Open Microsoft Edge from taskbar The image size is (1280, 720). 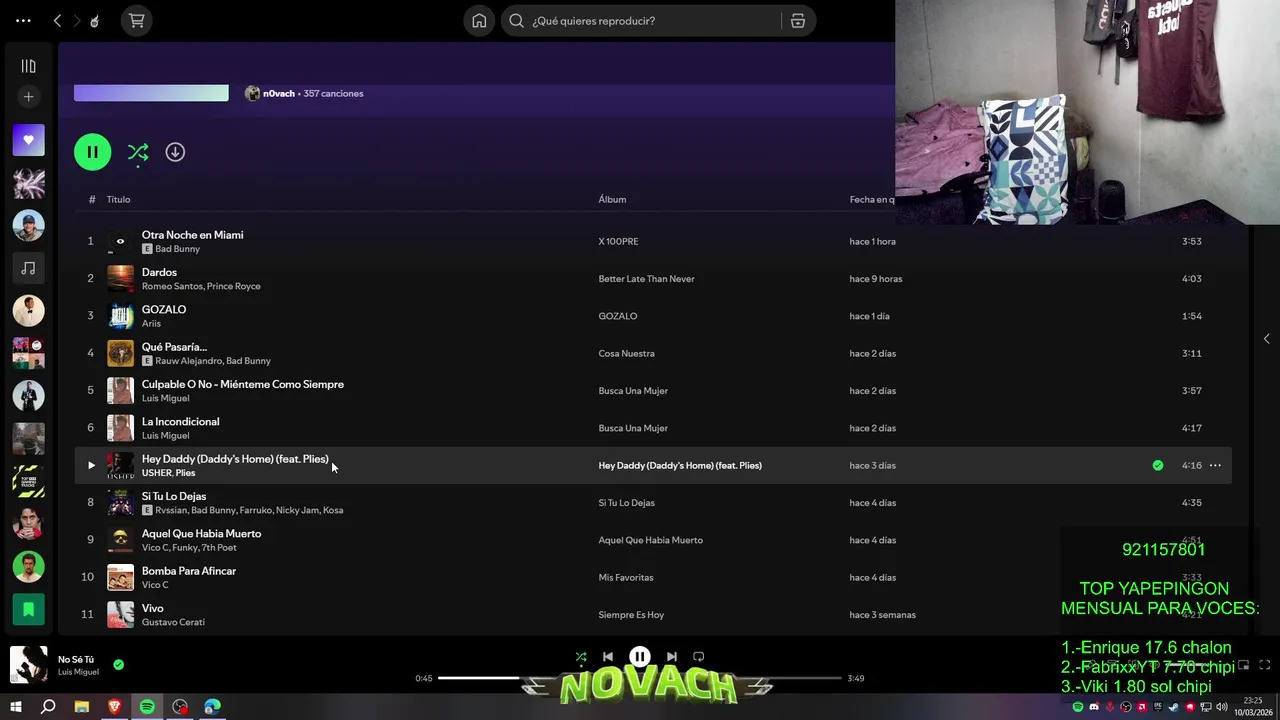212,707
